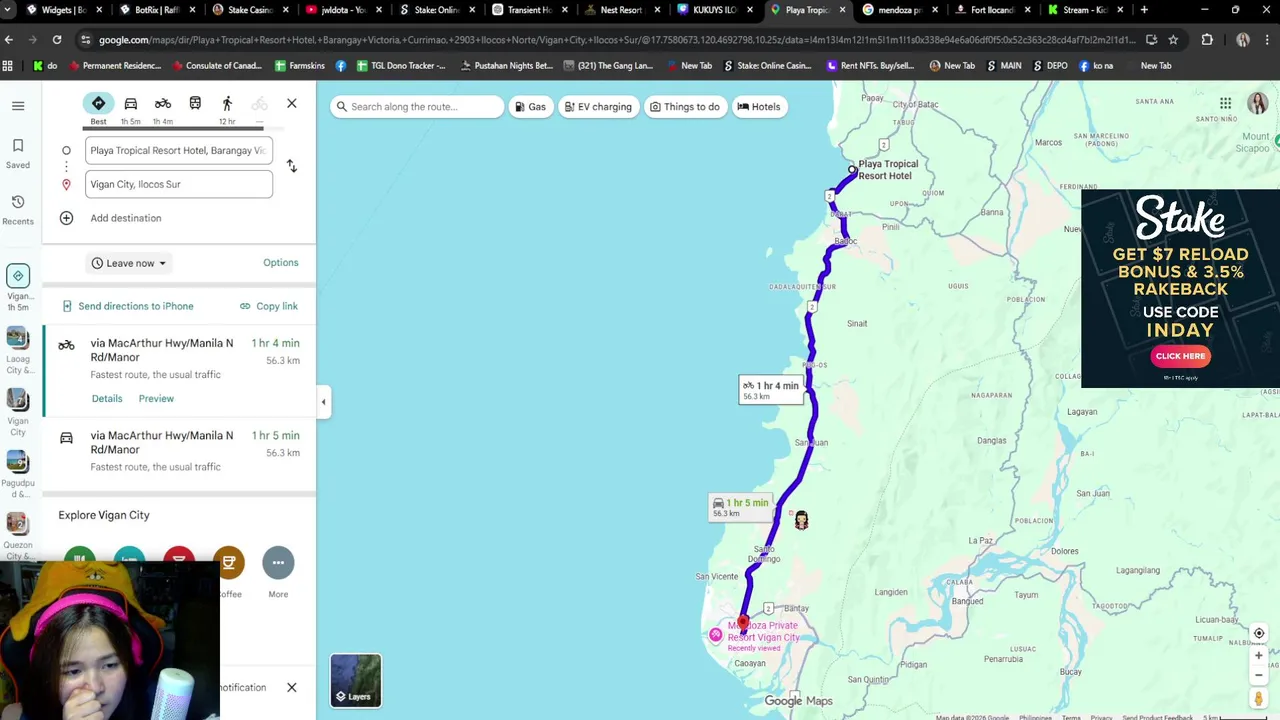Click the Vigan City destination field

pyautogui.click(x=178, y=184)
